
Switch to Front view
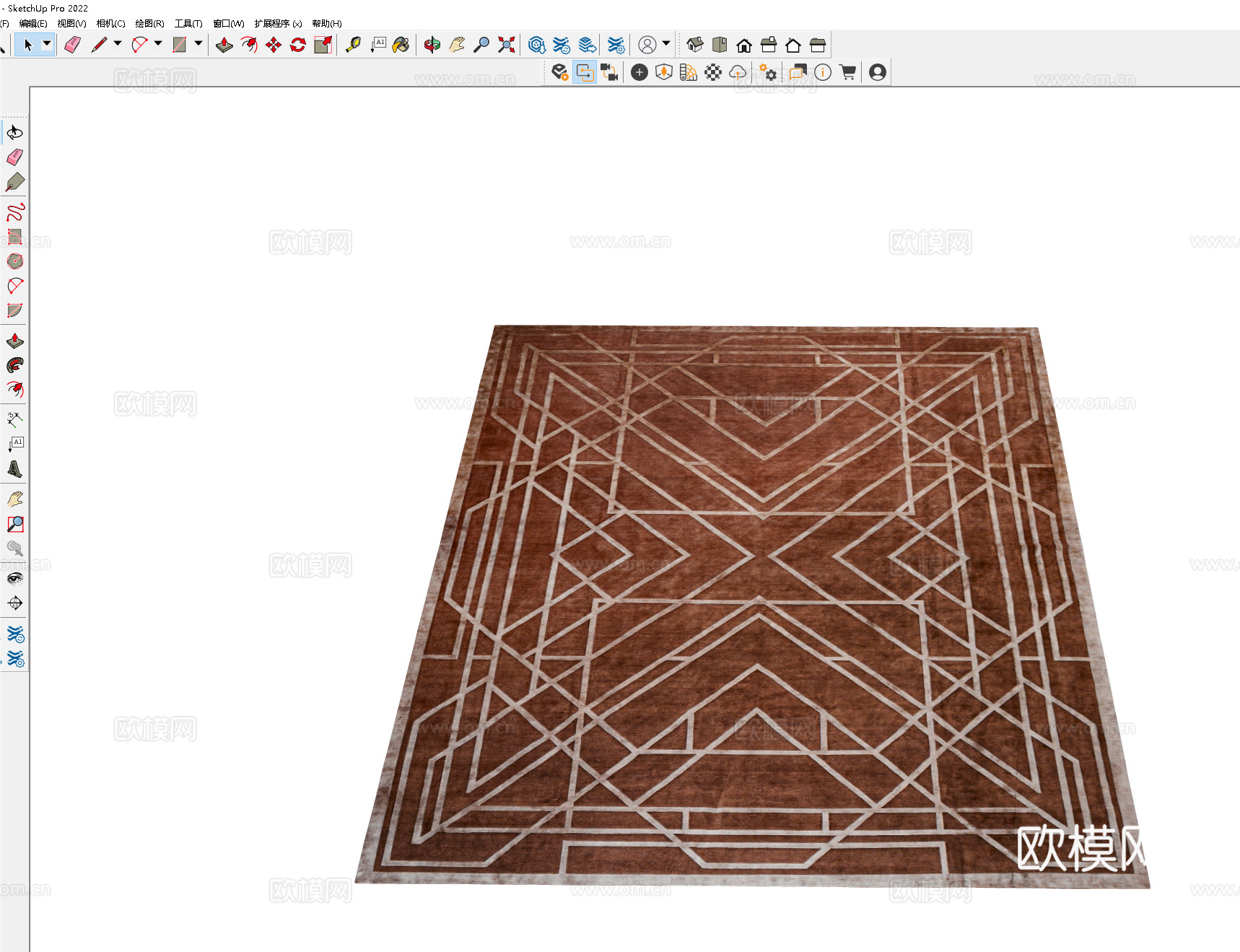tap(744, 45)
